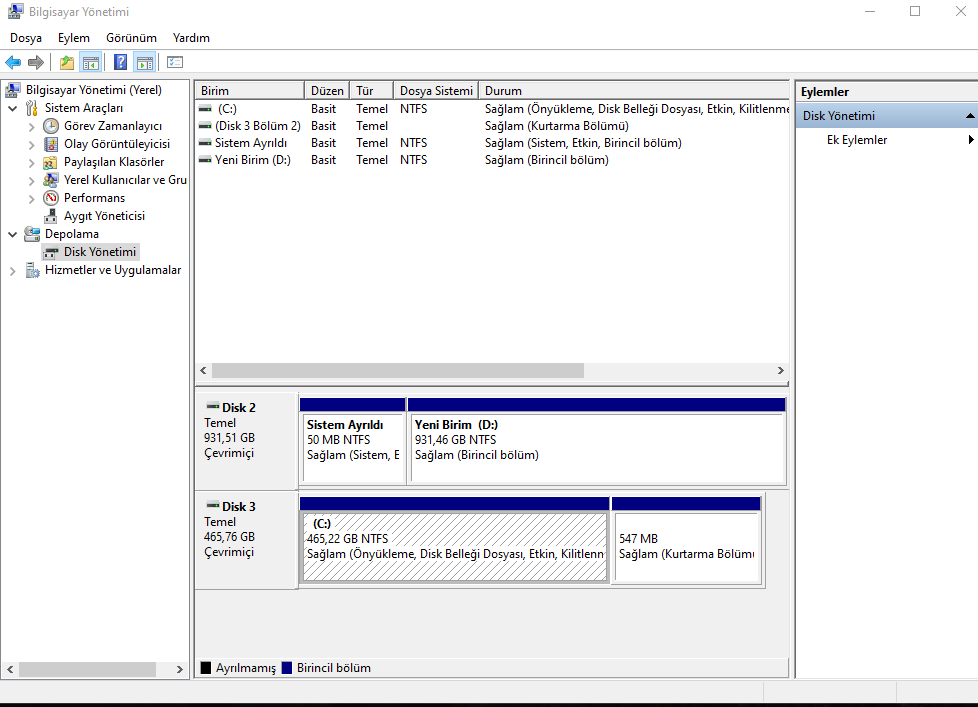Click the Up one level folder icon
This screenshot has width=978, height=707.
67,62
